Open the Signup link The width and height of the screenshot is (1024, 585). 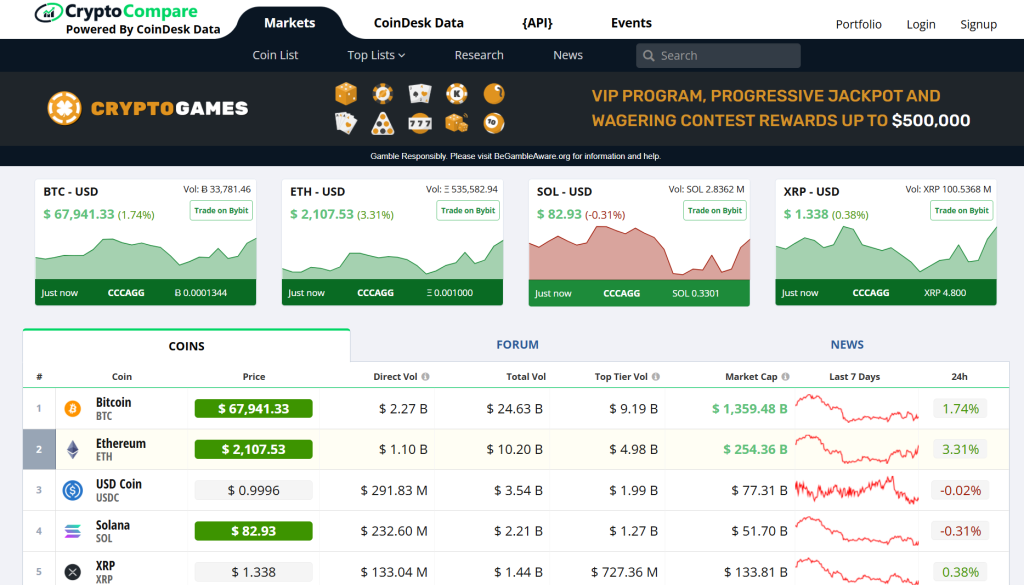[978, 24]
